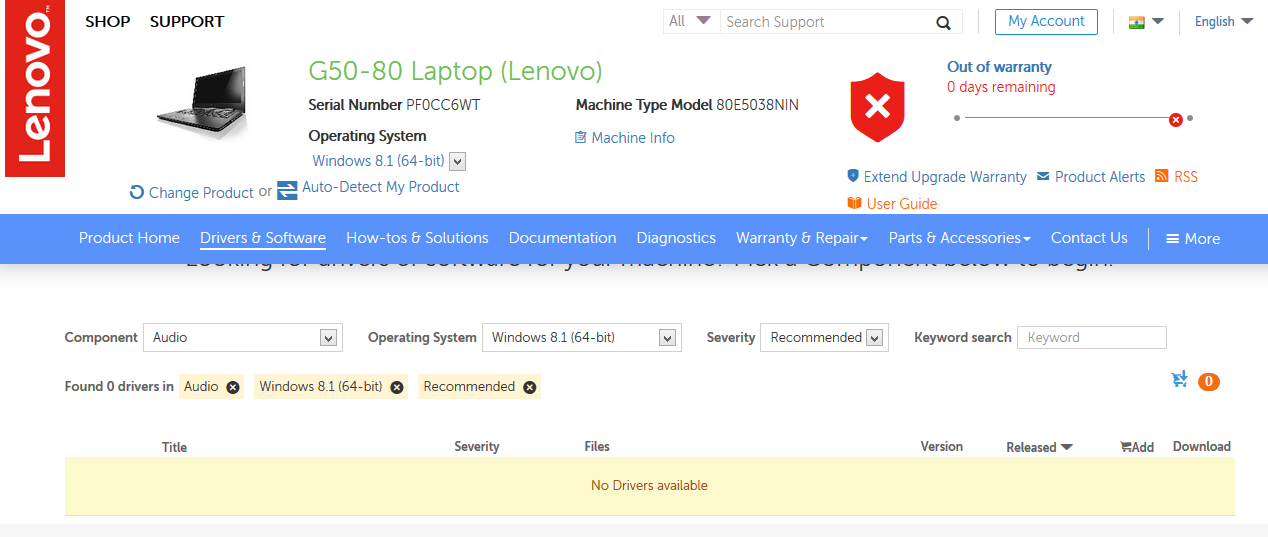Expand the Parts & Accessories menu

pos(960,238)
